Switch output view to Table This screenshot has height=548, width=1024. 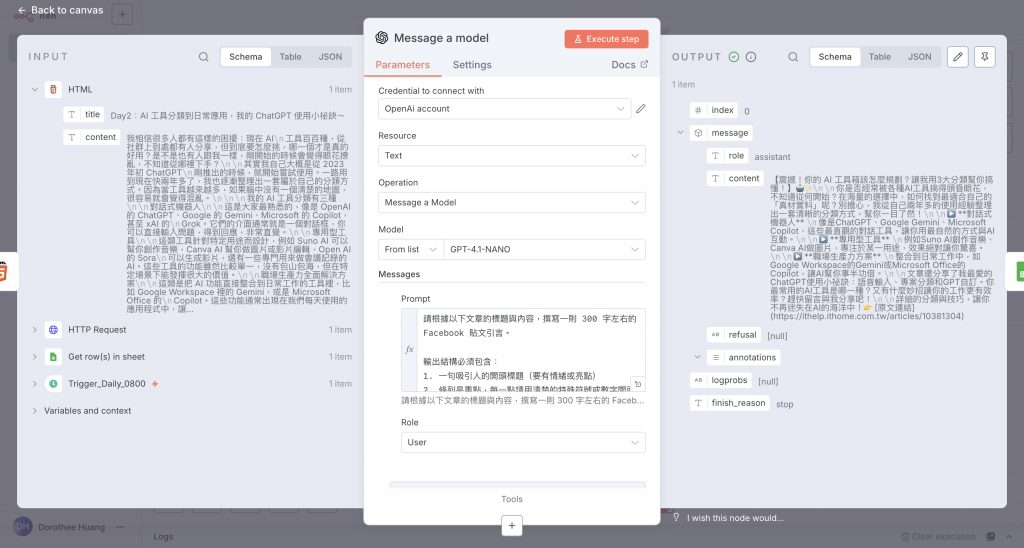pos(880,57)
